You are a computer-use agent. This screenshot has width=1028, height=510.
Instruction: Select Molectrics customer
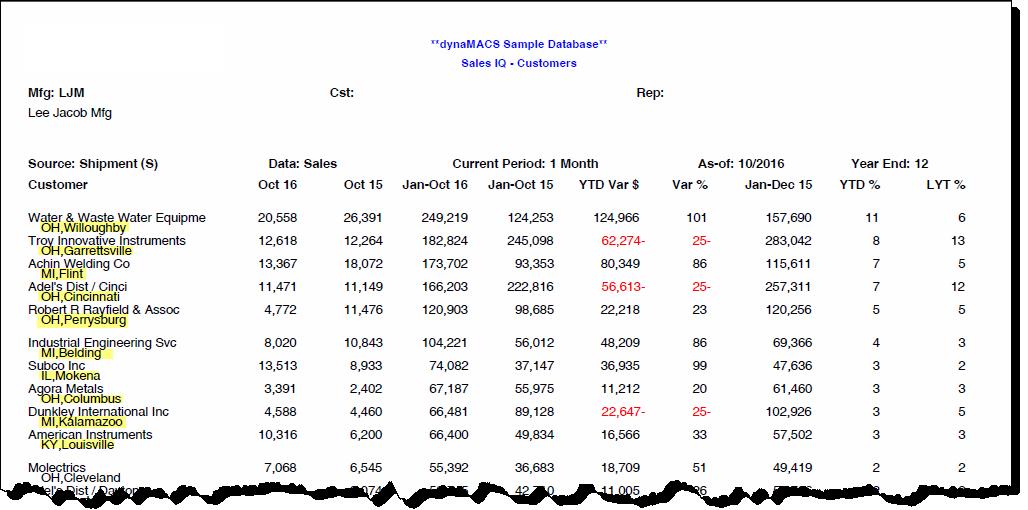click(57, 468)
